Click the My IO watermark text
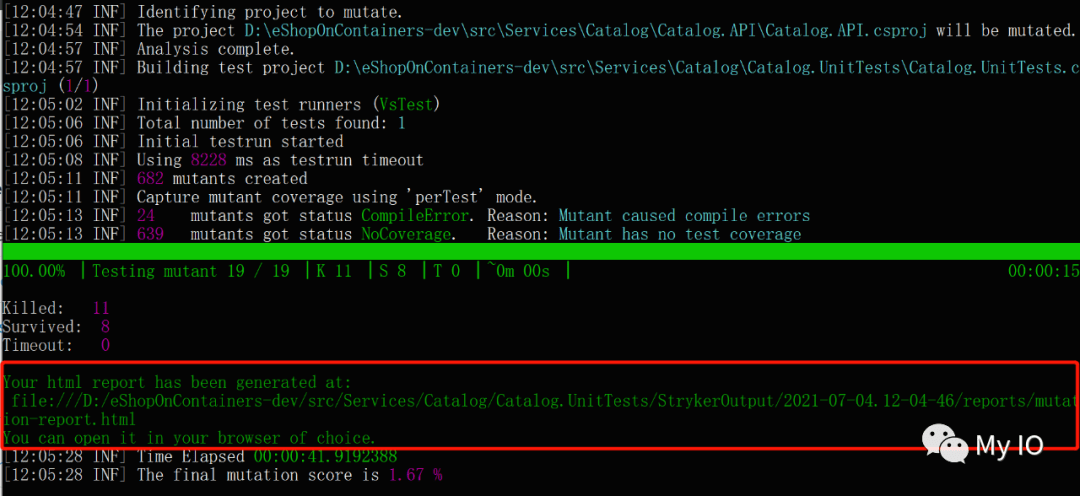Screen dimensions: 1080x496 pyautogui.click(x=1010, y=446)
